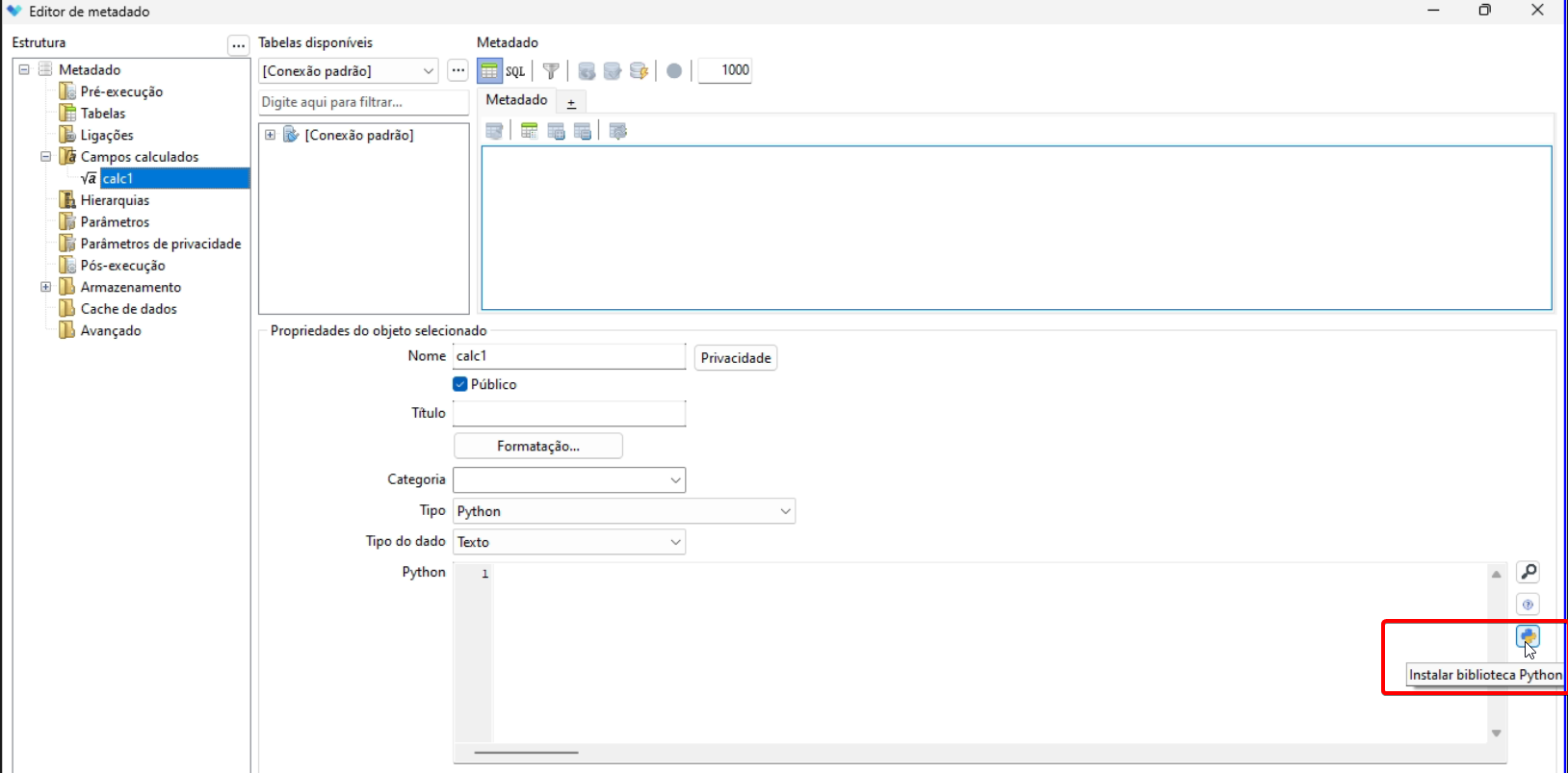Click the Install Python library icon
The height and width of the screenshot is (773, 1568).
[x=1528, y=636]
